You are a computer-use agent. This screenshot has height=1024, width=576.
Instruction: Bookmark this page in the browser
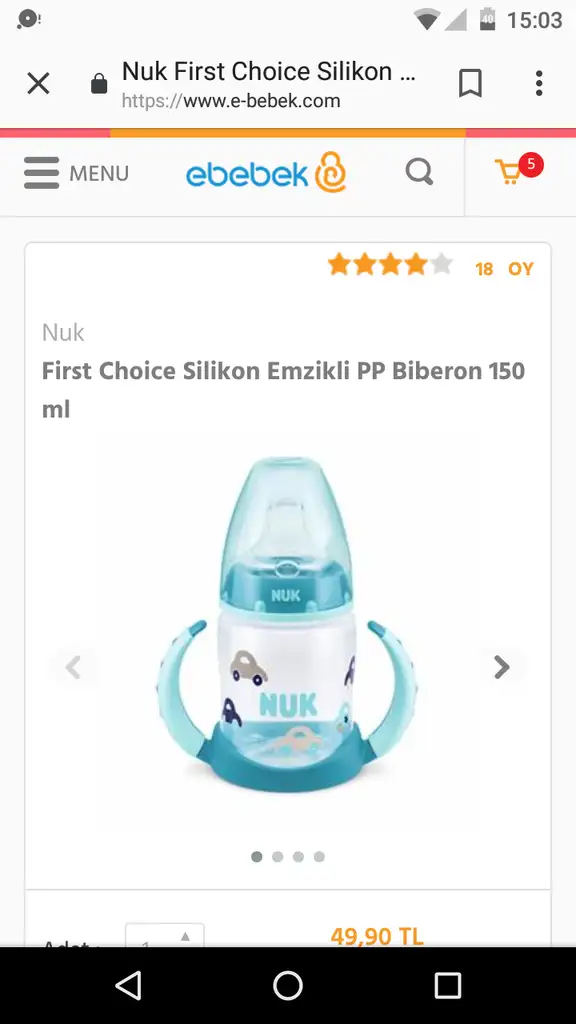[x=470, y=84]
